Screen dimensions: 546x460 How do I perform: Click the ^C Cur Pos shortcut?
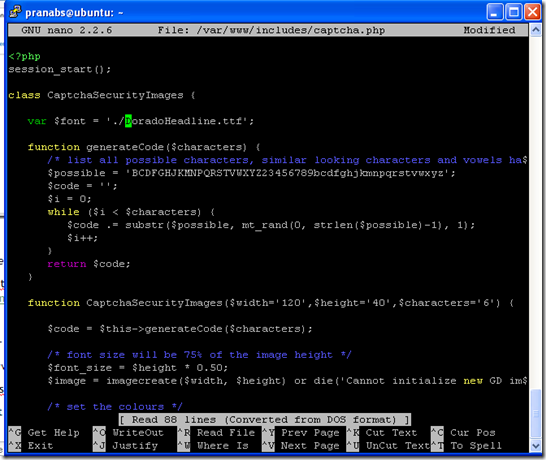tap(463, 432)
